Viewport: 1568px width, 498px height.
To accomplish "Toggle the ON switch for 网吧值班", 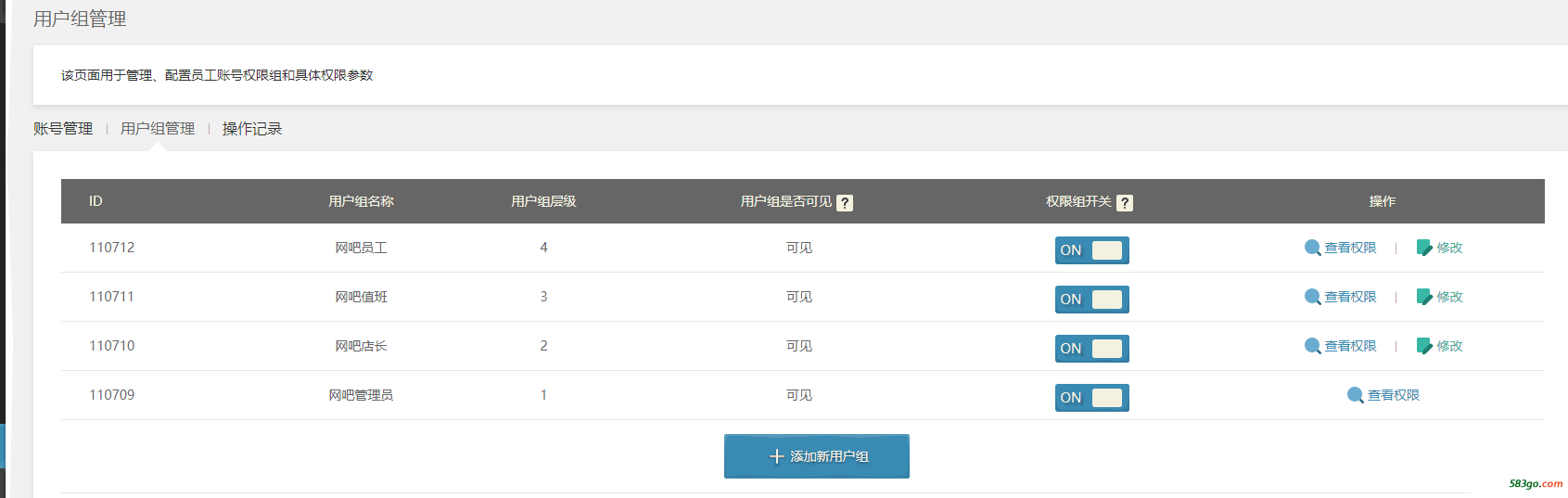I will pyautogui.click(x=1091, y=300).
